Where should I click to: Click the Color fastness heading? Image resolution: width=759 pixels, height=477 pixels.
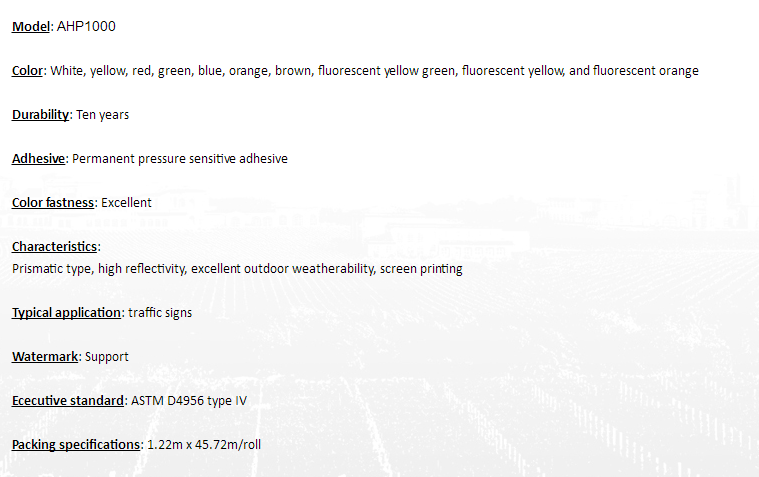tap(53, 202)
